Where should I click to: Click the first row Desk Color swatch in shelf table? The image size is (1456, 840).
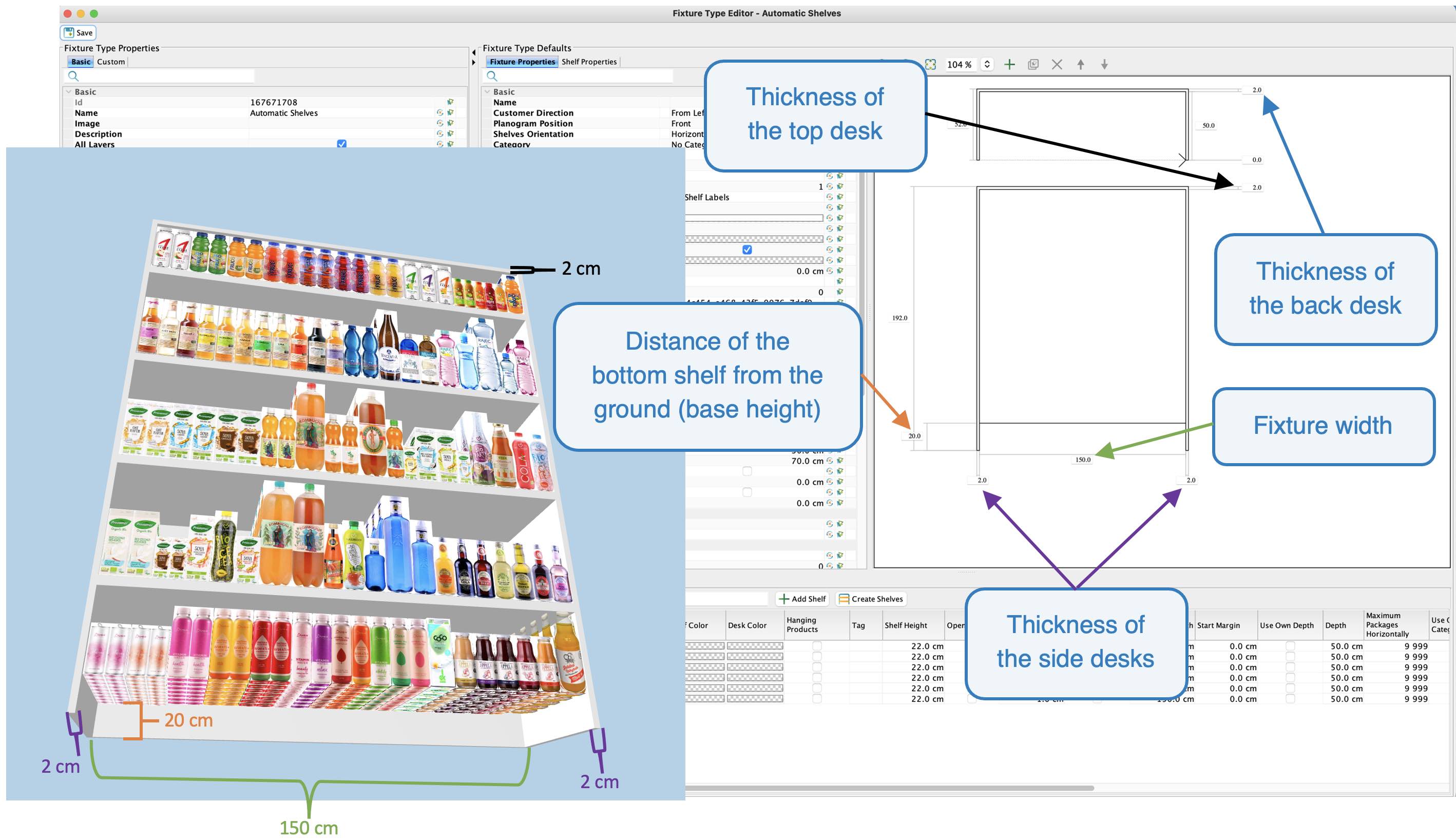755,646
